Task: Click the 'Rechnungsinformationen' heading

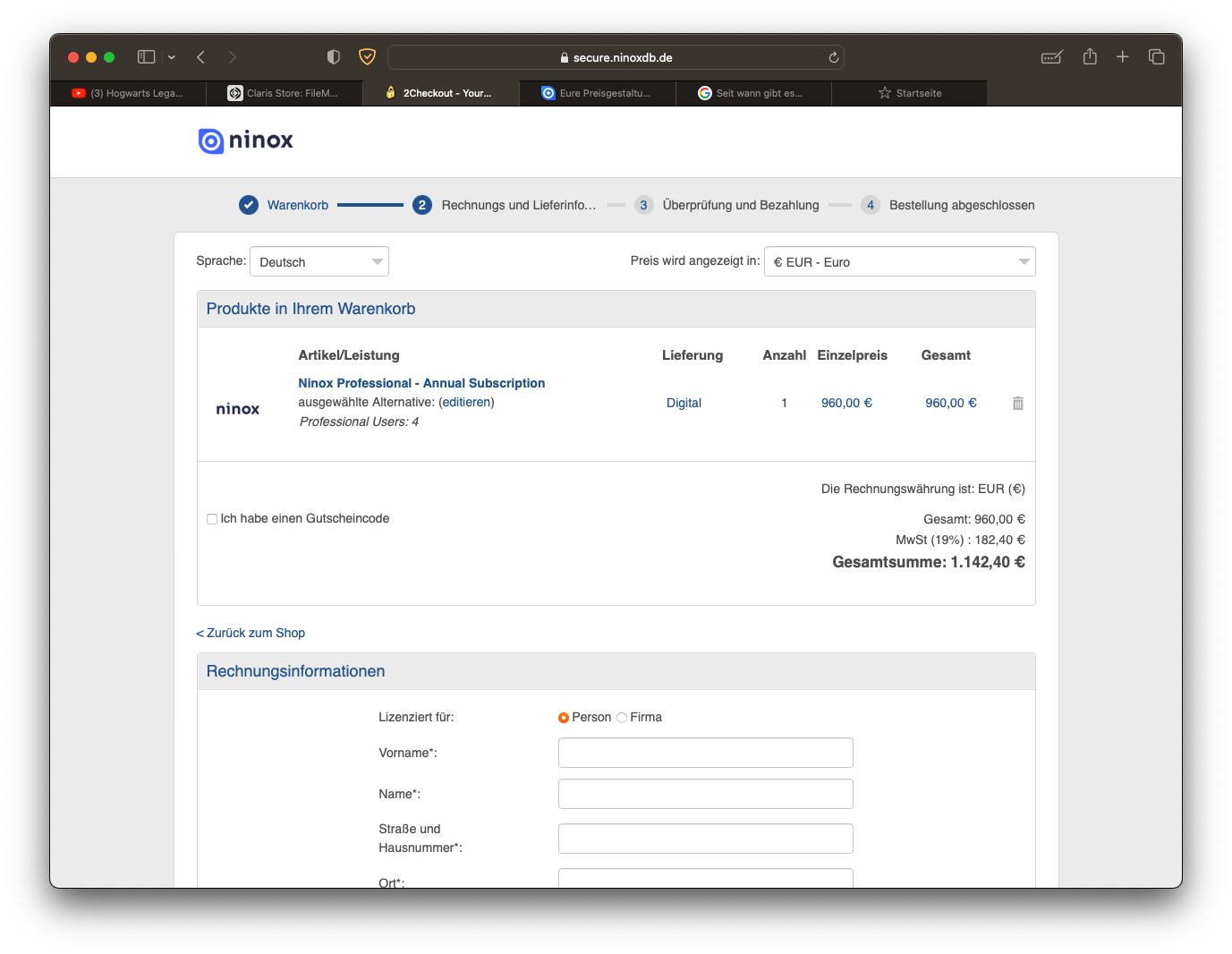Action: pos(296,671)
